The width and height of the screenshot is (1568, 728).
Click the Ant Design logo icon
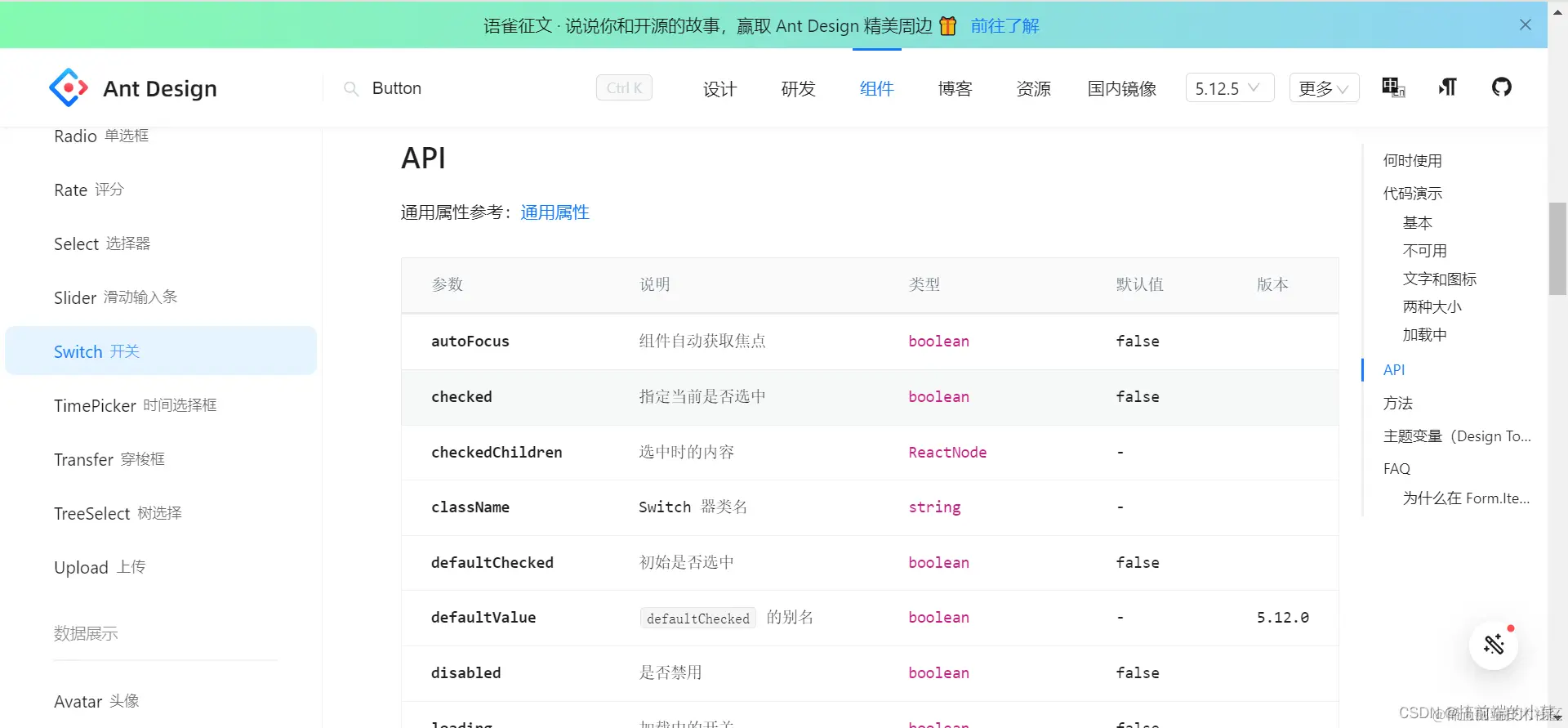click(69, 87)
